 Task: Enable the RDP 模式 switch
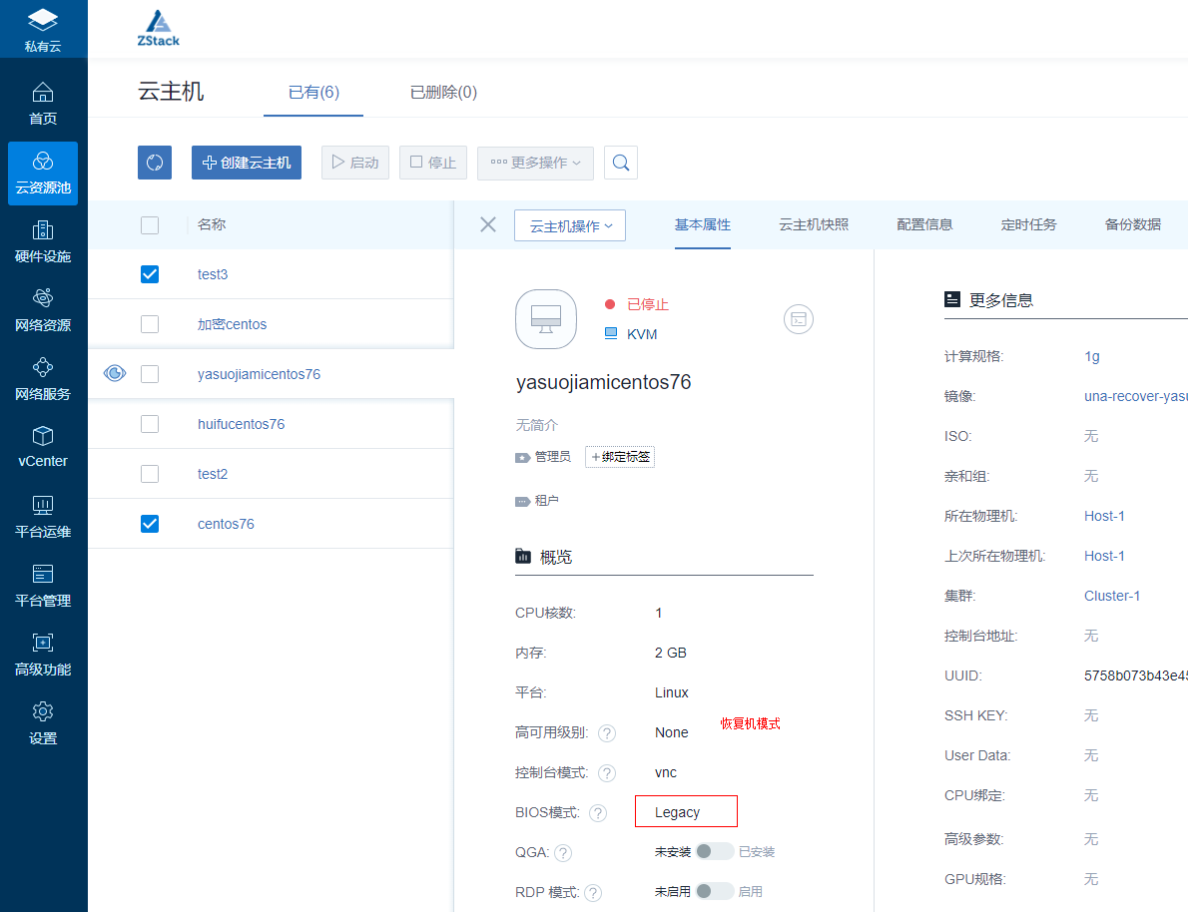click(x=715, y=892)
